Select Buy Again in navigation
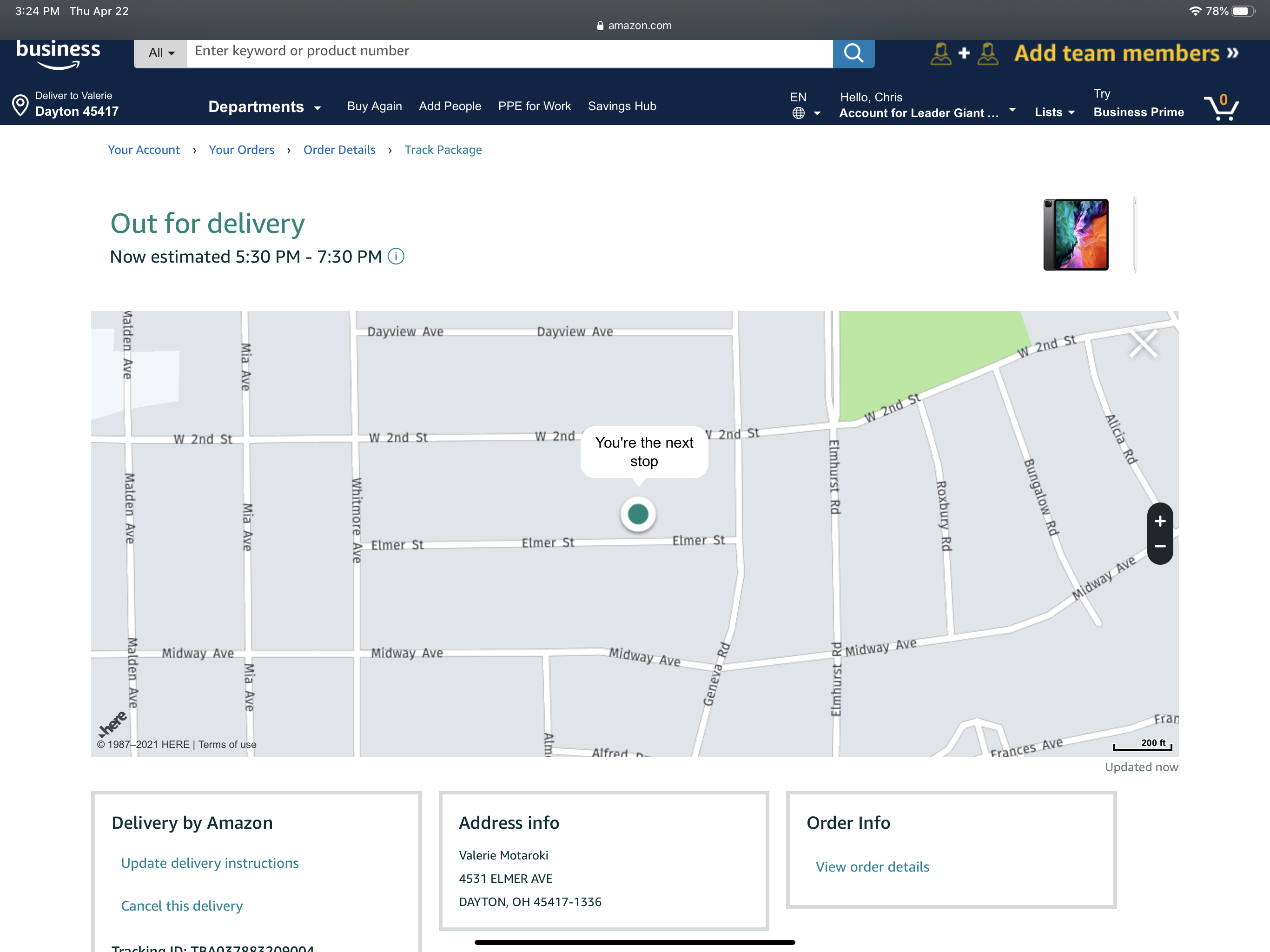Viewport: 1270px width, 952px height. click(x=374, y=106)
